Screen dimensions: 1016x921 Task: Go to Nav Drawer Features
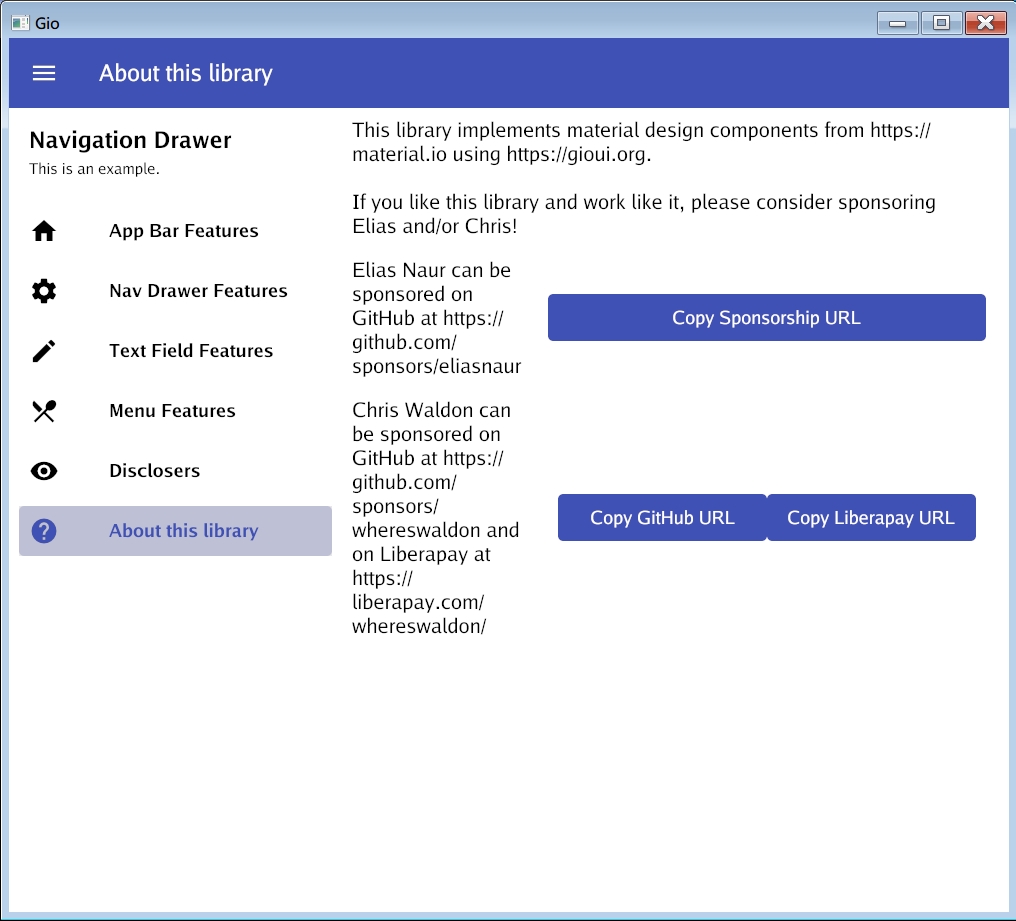198,291
